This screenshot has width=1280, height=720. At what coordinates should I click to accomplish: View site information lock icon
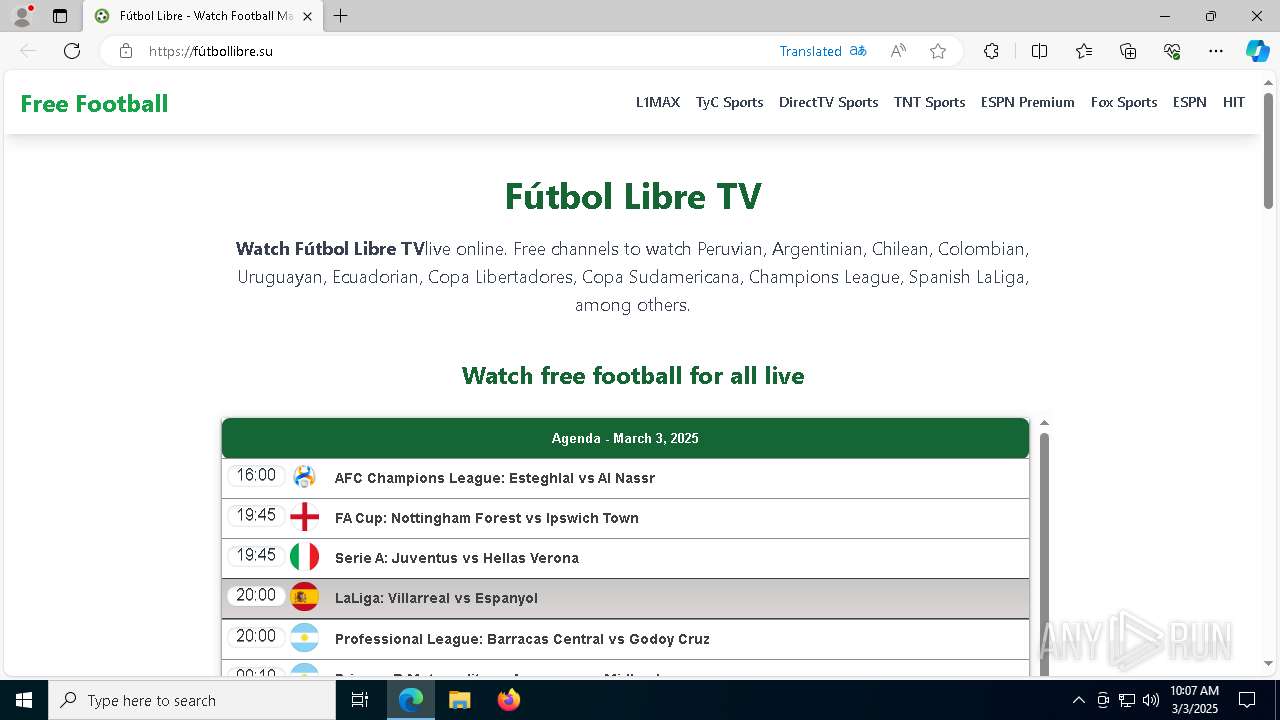(126, 51)
